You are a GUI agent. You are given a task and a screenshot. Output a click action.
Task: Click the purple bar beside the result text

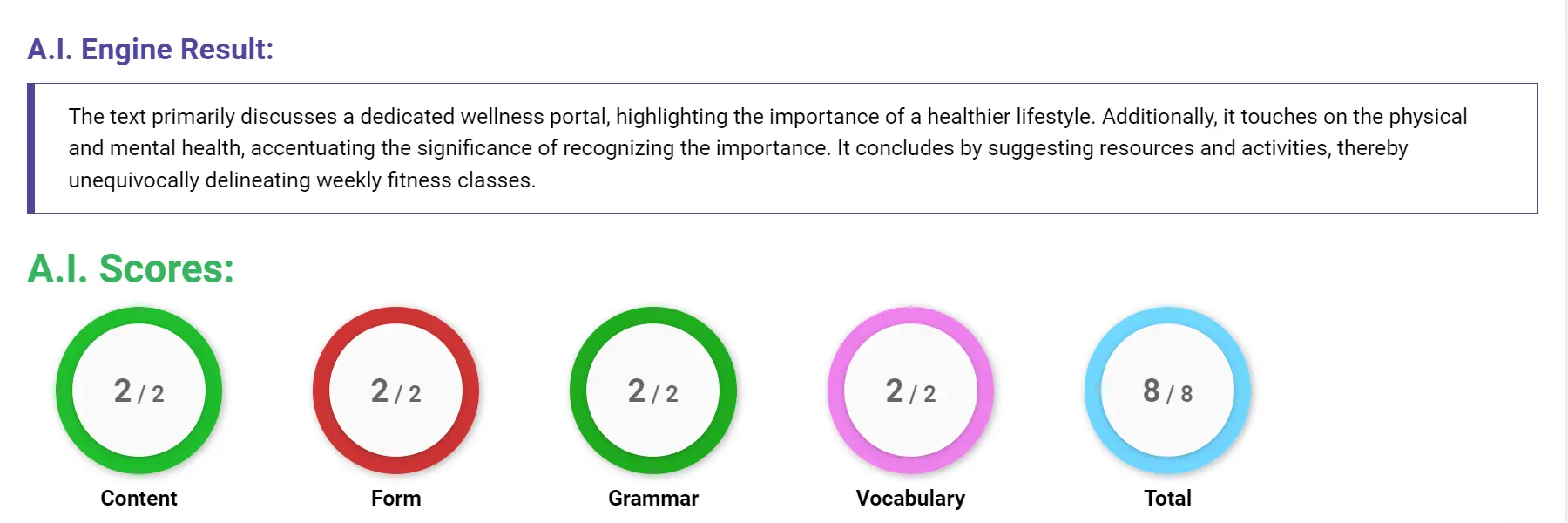click(x=32, y=146)
